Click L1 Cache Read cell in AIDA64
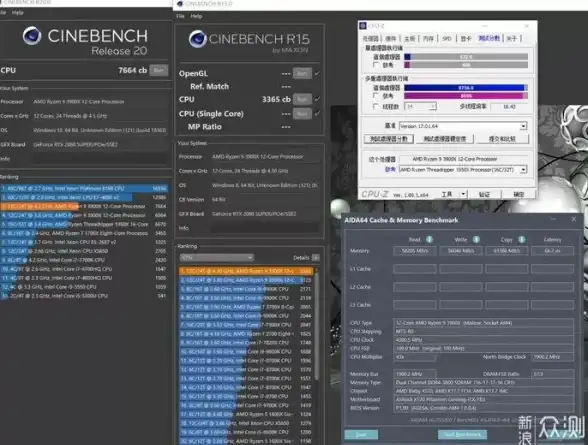 coord(415,269)
